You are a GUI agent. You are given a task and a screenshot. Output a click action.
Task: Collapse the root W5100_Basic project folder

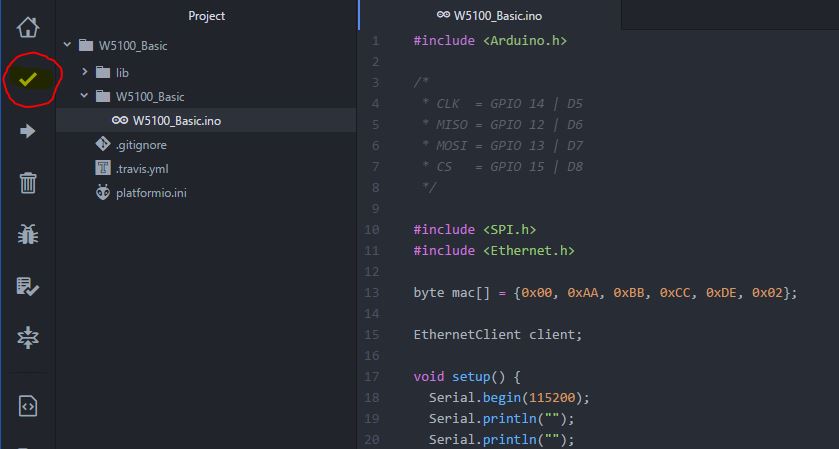[x=67, y=45]
